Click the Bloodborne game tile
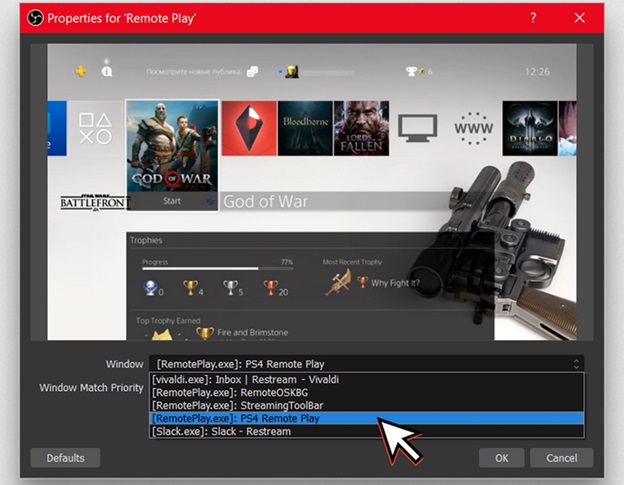The height and width of the screenshot is (485, 624). [305, 128]
